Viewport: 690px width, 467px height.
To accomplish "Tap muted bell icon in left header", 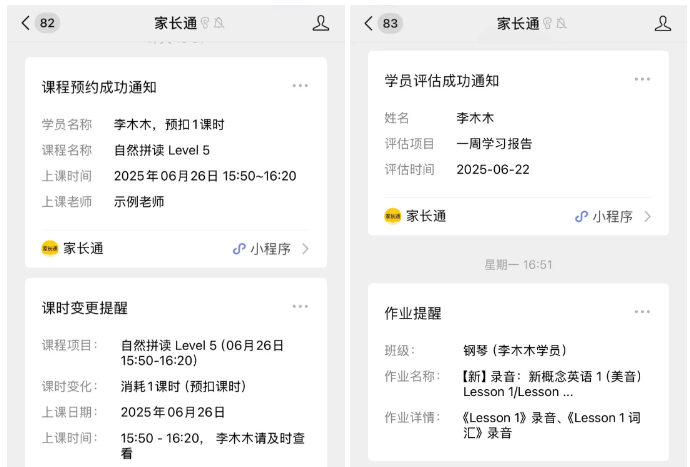I will (x=219, y=23).
